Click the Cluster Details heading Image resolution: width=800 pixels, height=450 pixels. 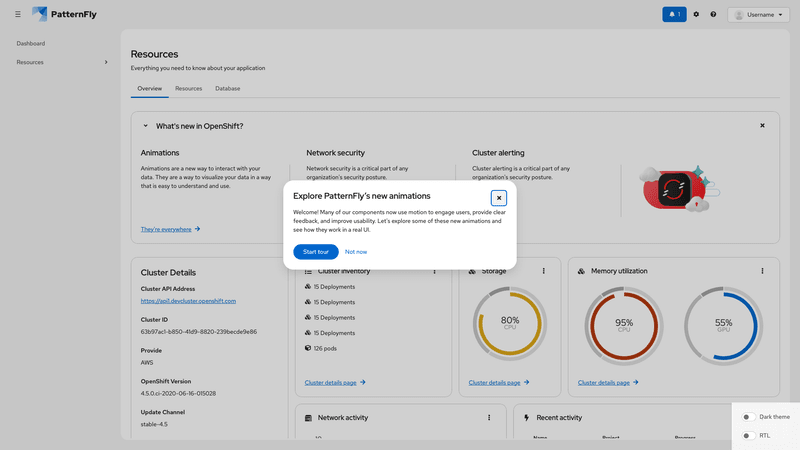(168, 272)
